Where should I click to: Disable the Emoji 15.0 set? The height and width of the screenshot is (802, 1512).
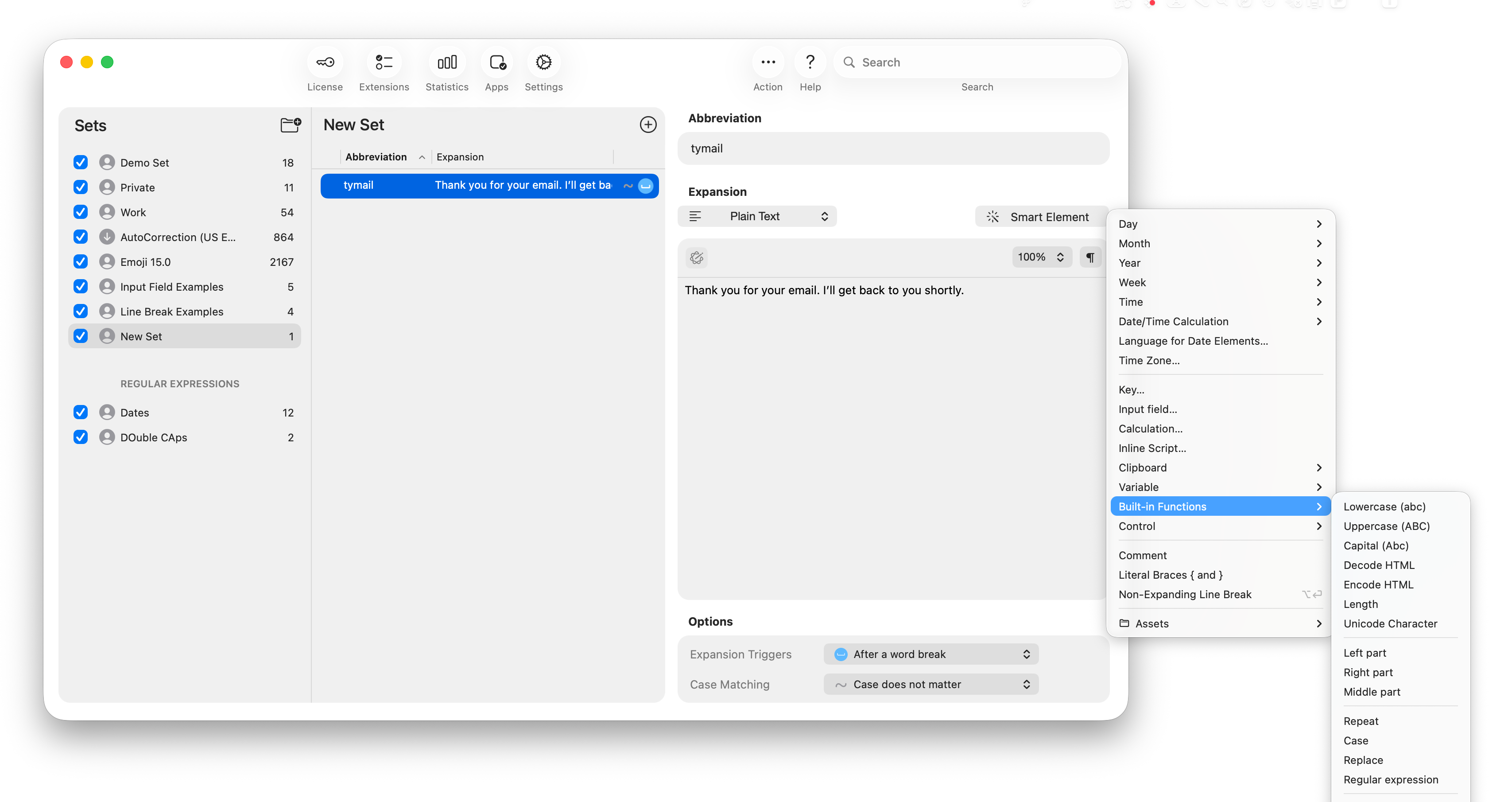coord(81,261)
